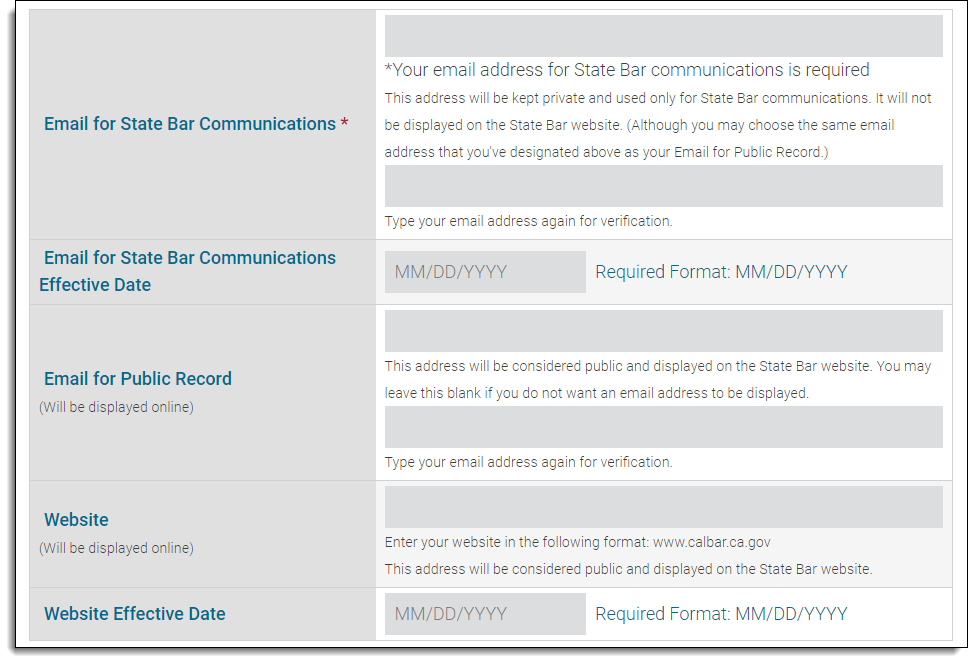968x663 pixels.
Task: Select the Website Effective Date input box
Action: 484,613
